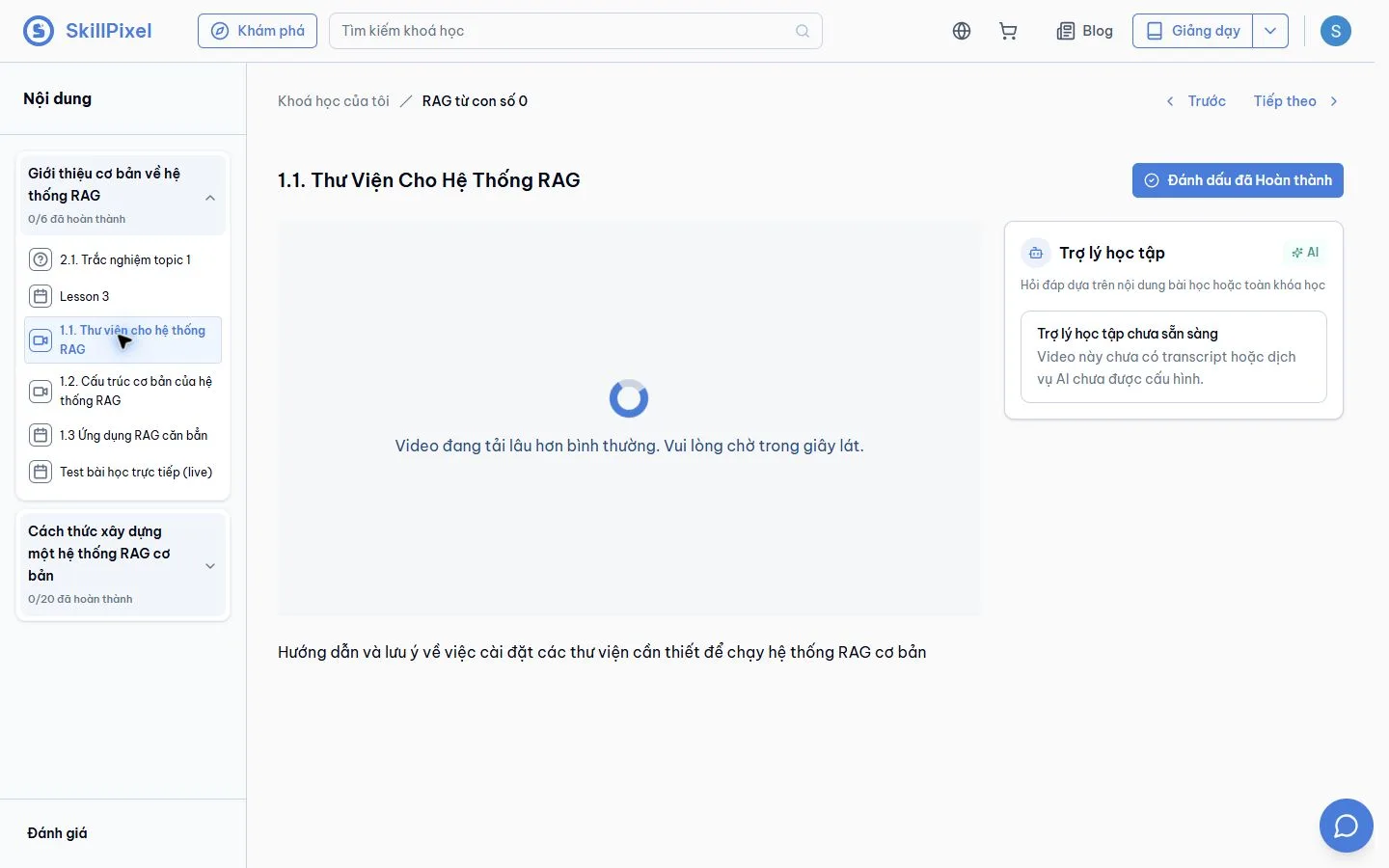Select 1.3 Ứng dụng RAG căn bản
This screenshot has width=1389, height=868.
coord(123,435)
